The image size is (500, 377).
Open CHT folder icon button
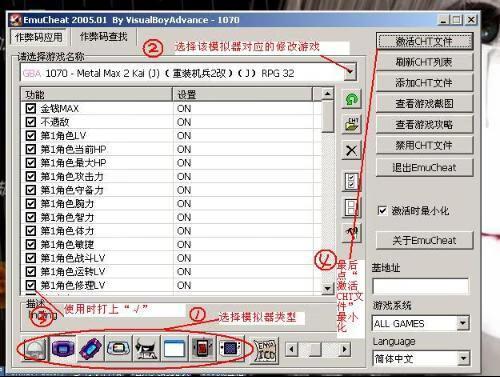(351, 124)
